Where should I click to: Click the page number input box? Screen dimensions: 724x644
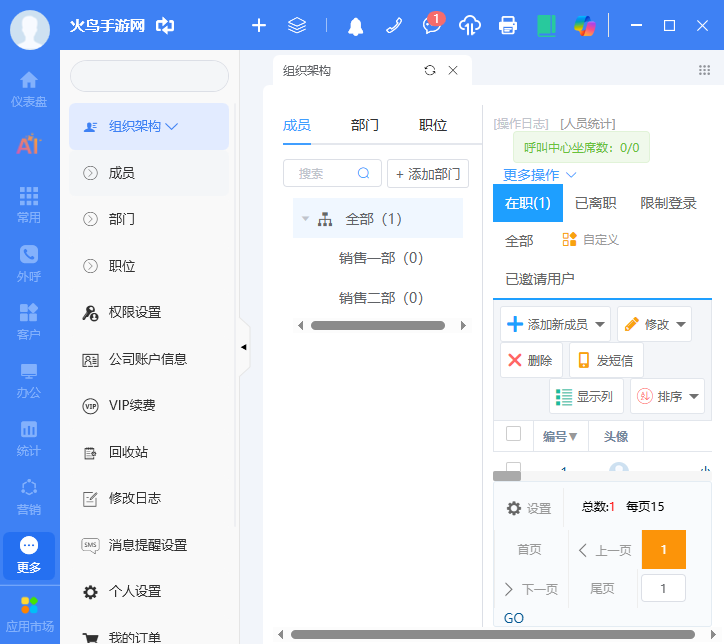[663, 588]
